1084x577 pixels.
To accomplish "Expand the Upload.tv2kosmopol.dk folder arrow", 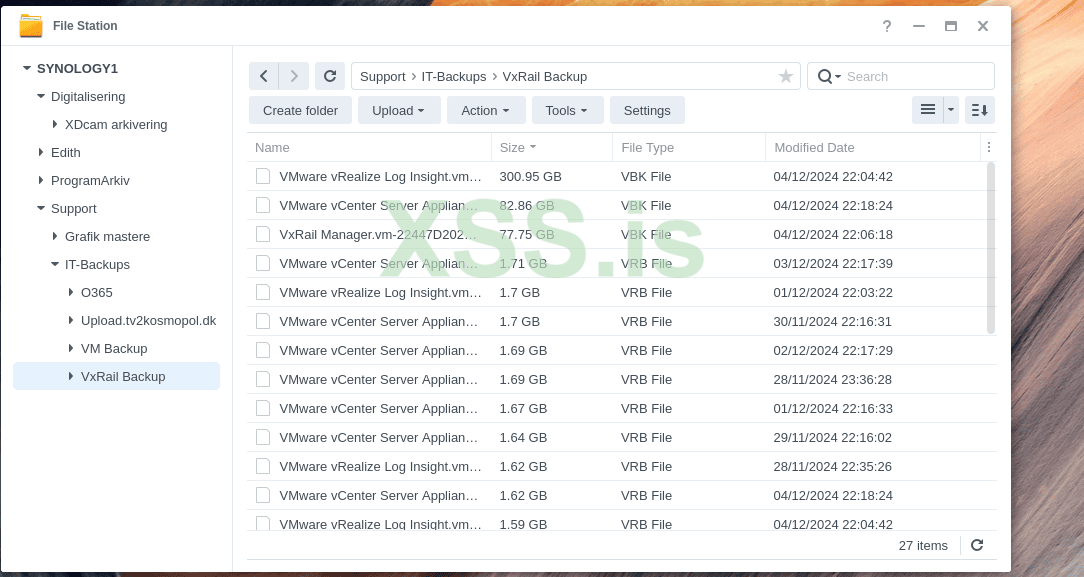I will pos(71,320).
